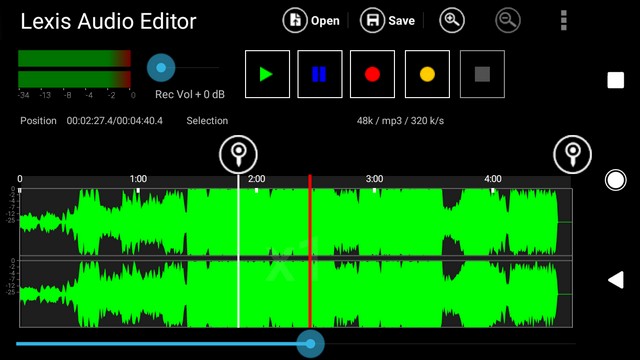Save the current audio file

[x=387, y=20]
